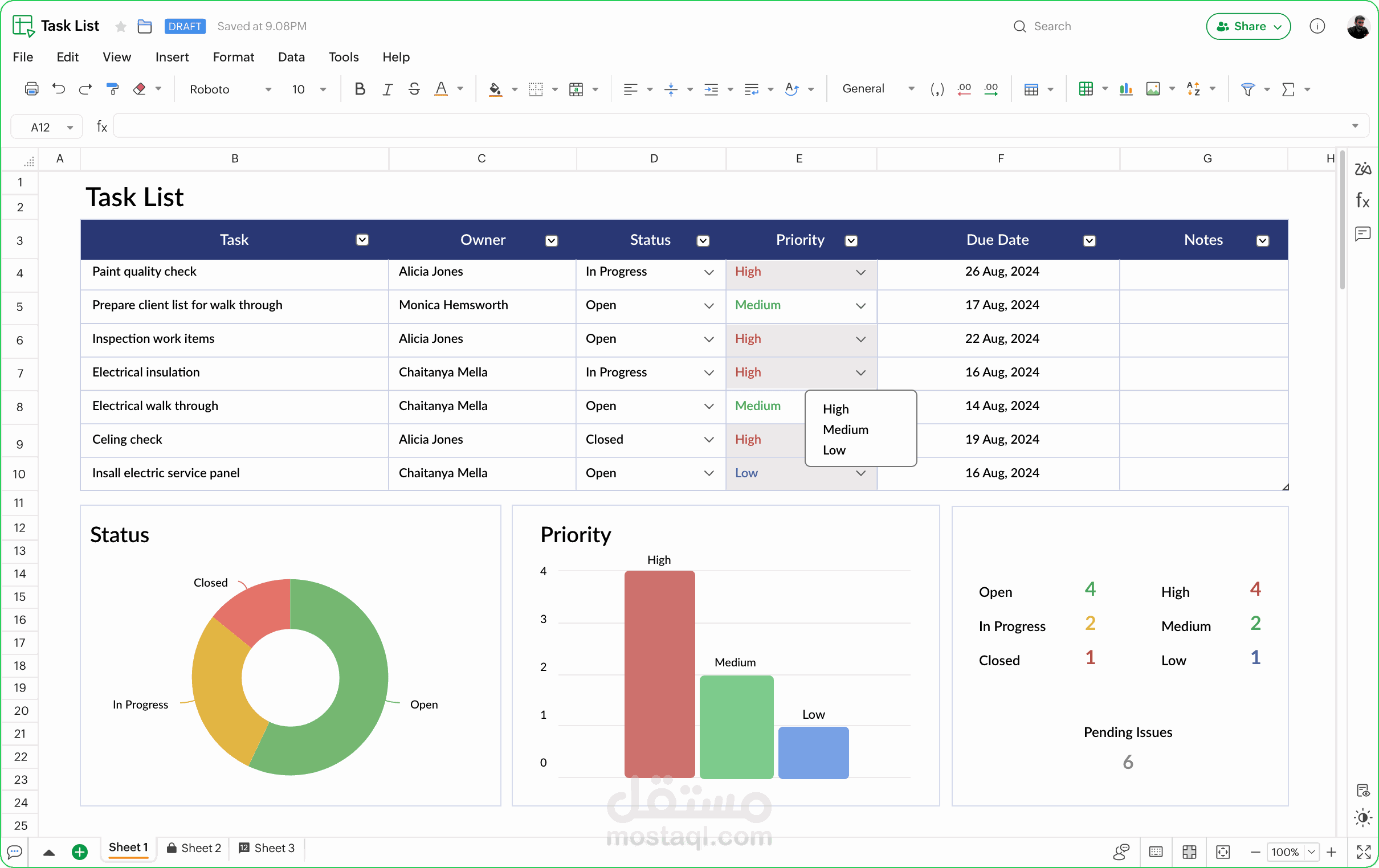Click the insert chart icon

tap(1125, 89)
